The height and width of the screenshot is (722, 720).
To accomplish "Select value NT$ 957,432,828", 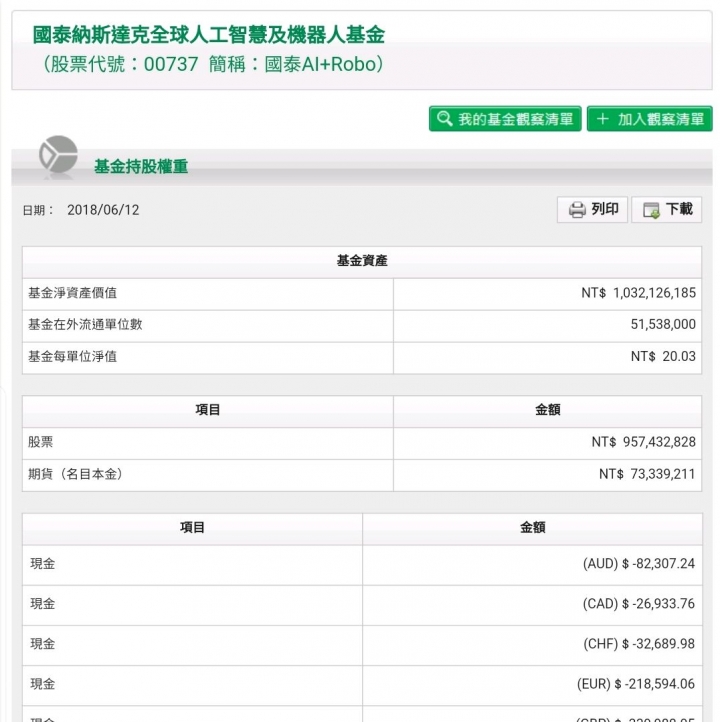I will 644,442.
